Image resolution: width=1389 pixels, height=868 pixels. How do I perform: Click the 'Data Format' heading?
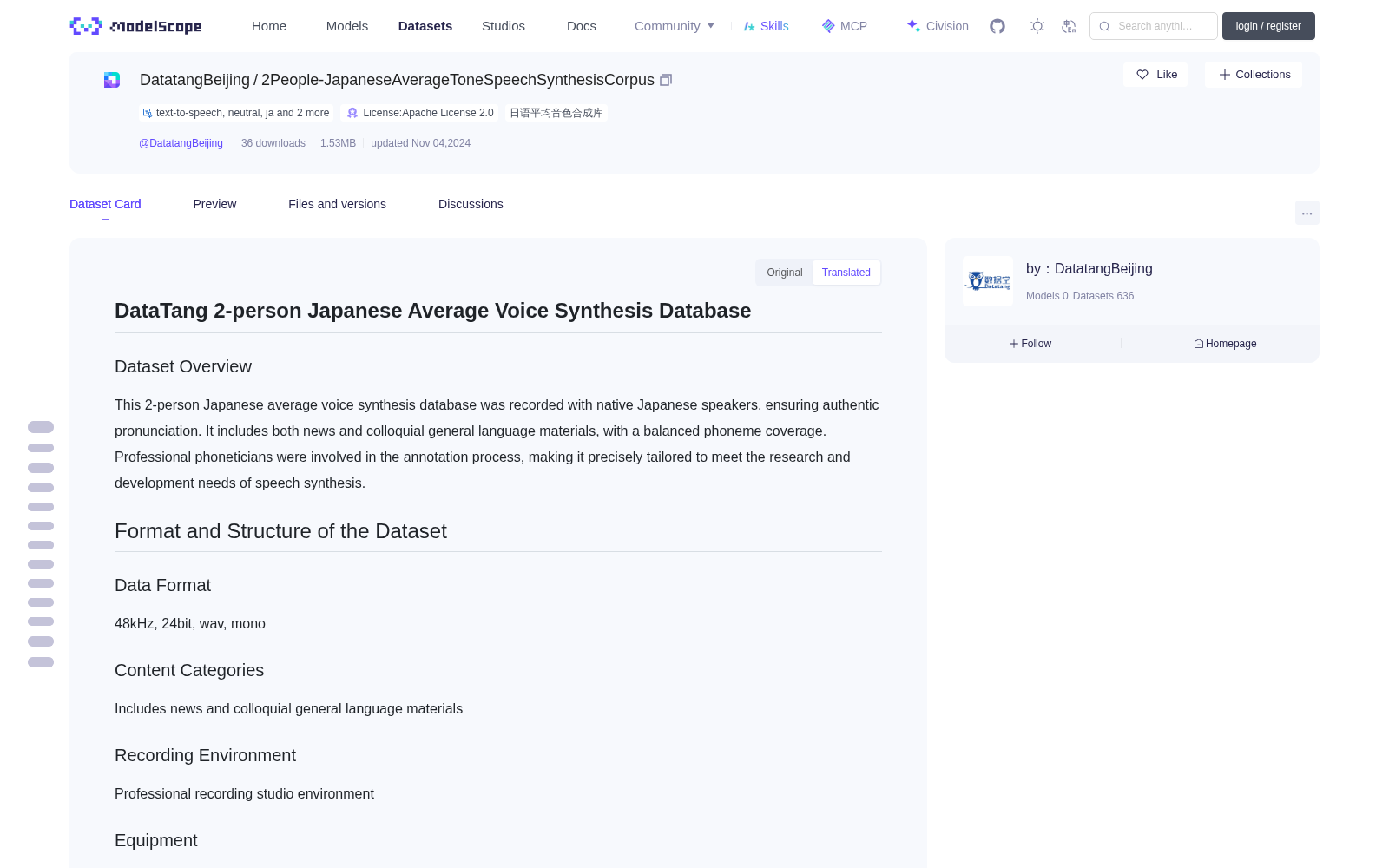pyautogui.click(x=162, y=585)
